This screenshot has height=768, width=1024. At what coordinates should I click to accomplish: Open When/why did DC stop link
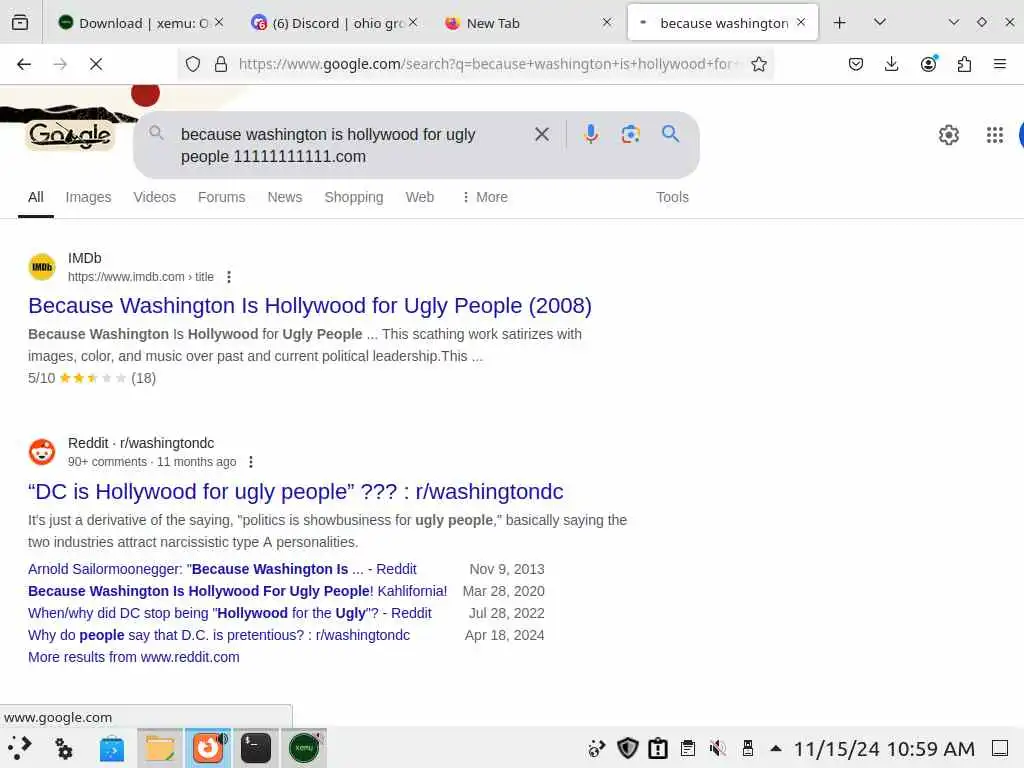[x=230, y=613]
